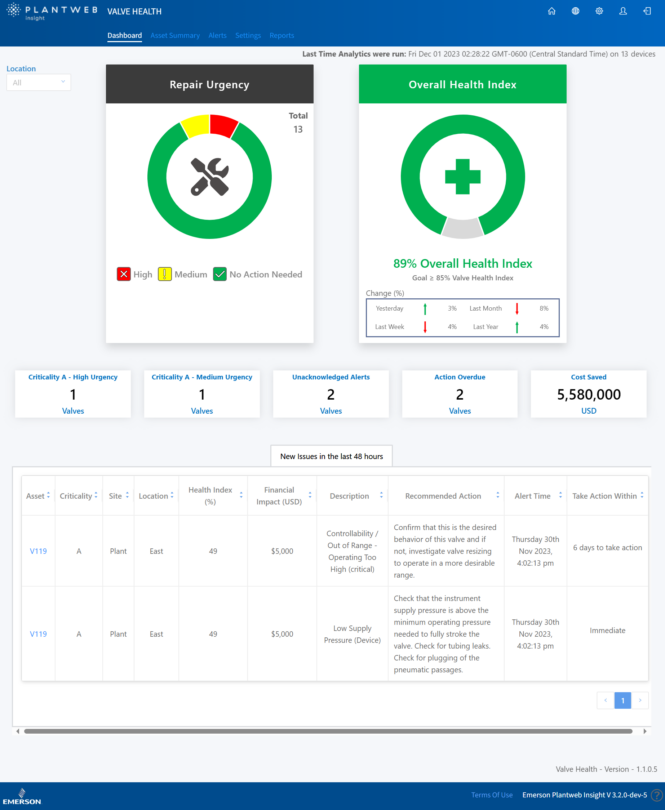Click the Last Year green up arrow

tap(517, 327)
